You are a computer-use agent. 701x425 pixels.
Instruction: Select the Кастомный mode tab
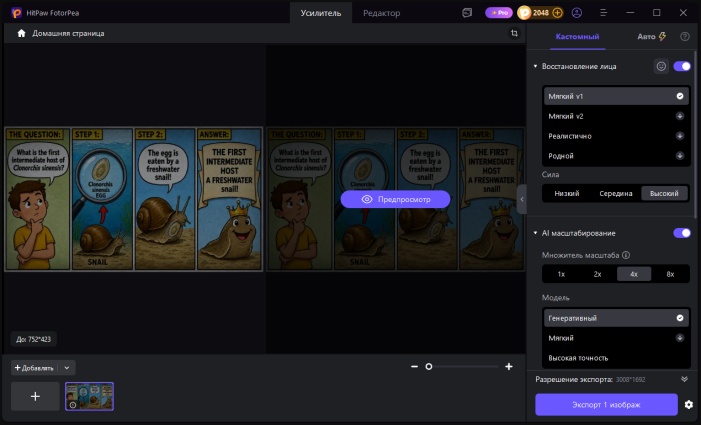(577, 37)
